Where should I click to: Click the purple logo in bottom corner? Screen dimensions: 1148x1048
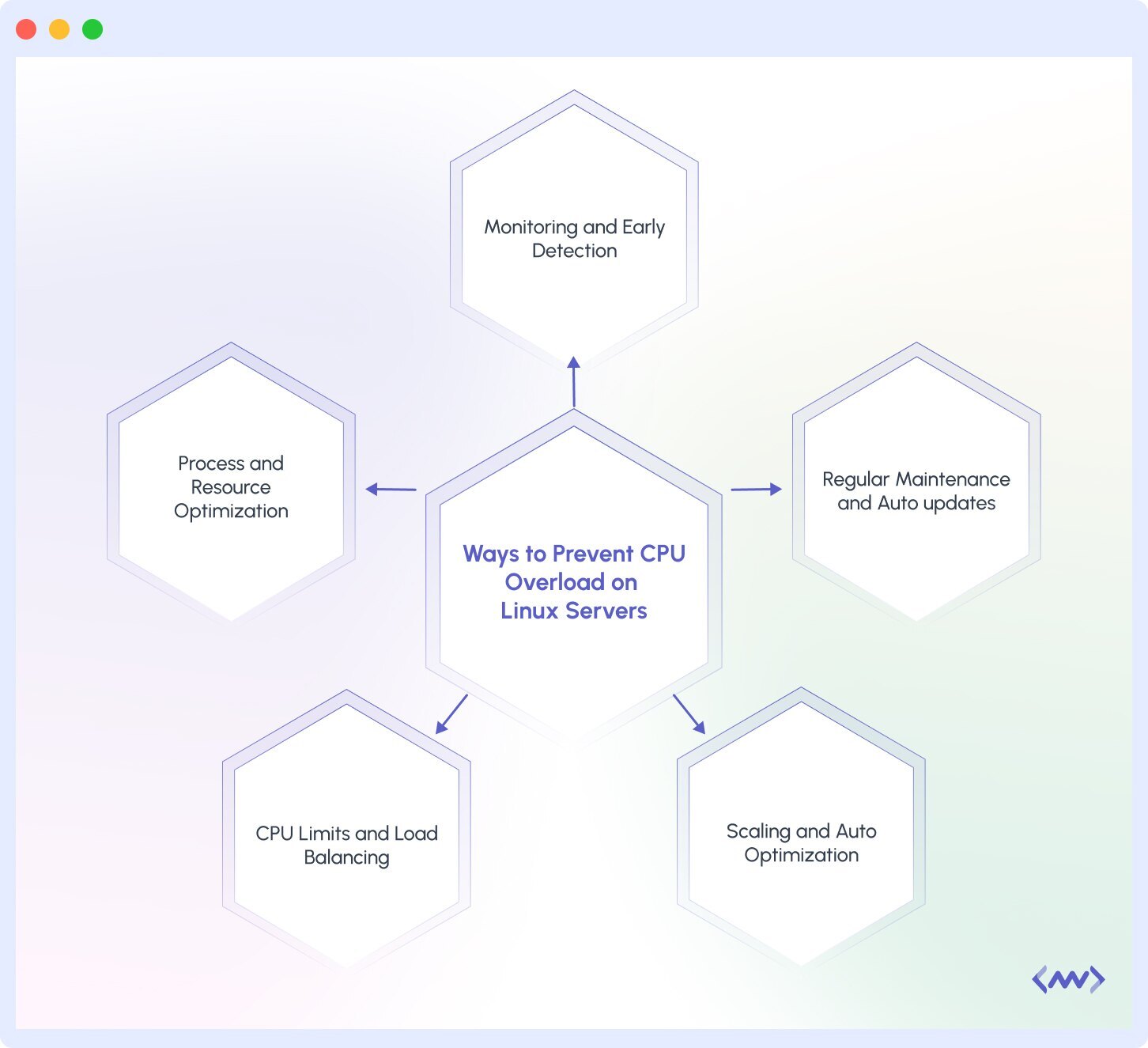(x=1068, y=980)
